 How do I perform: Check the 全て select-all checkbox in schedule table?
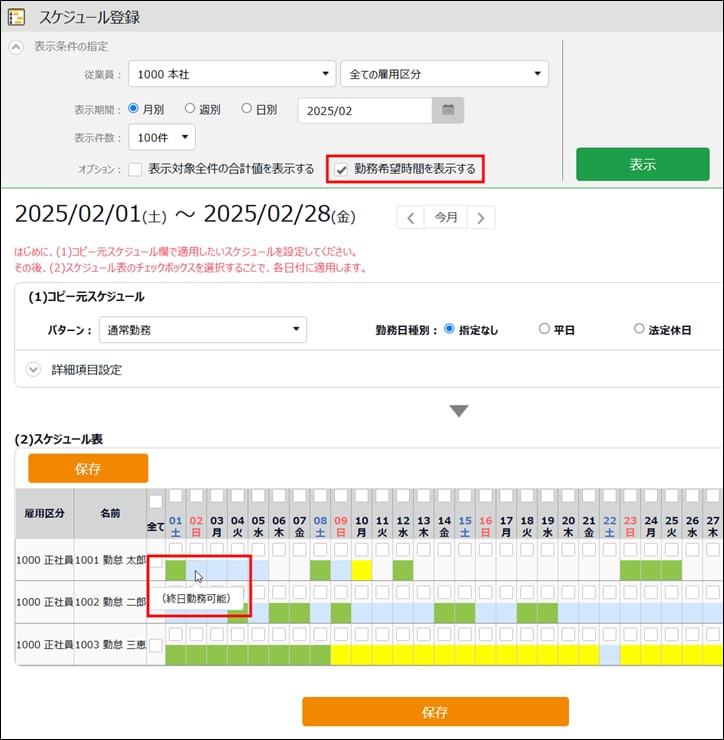point(156,502)
